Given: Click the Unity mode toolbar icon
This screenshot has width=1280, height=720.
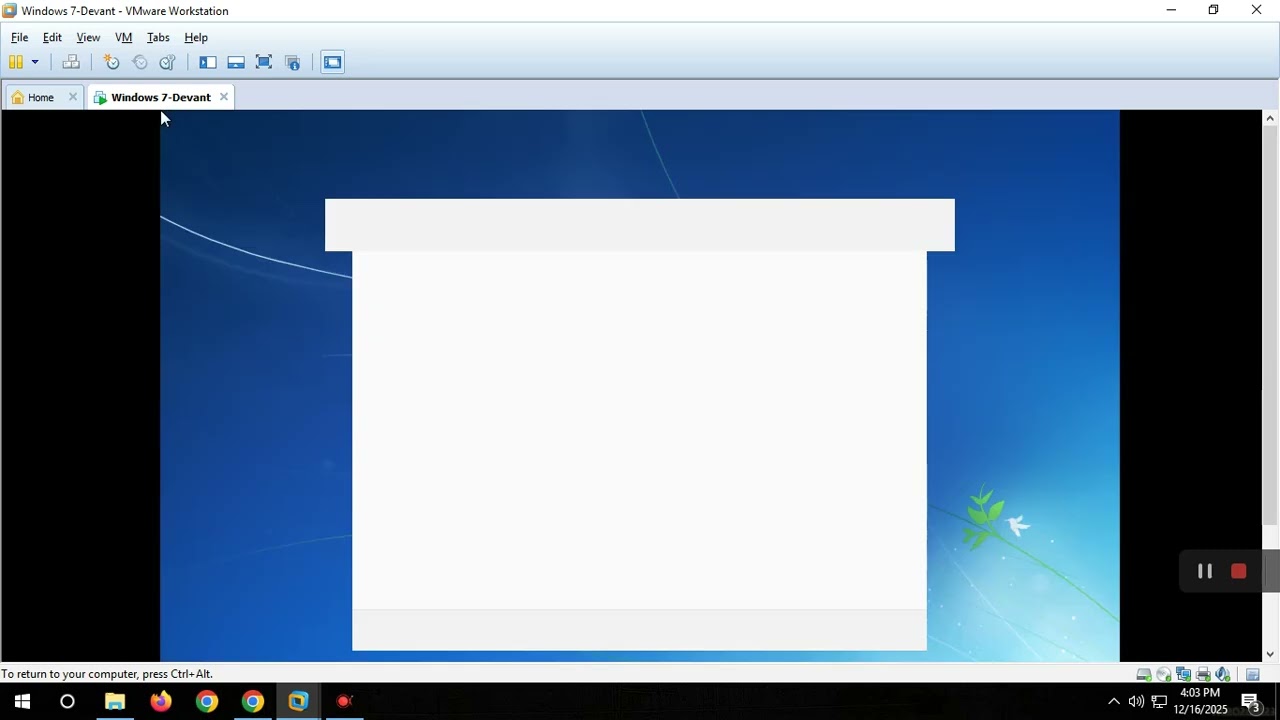Looking at the screenshot, I should coord(293,62).
